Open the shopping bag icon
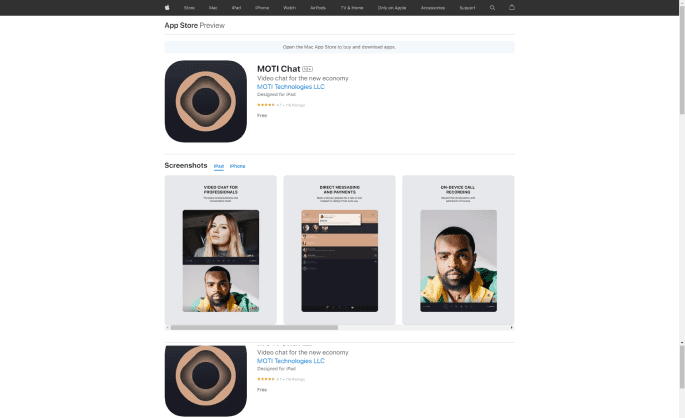685x418 pixels. pyautogui.click(x=512, y=7)
